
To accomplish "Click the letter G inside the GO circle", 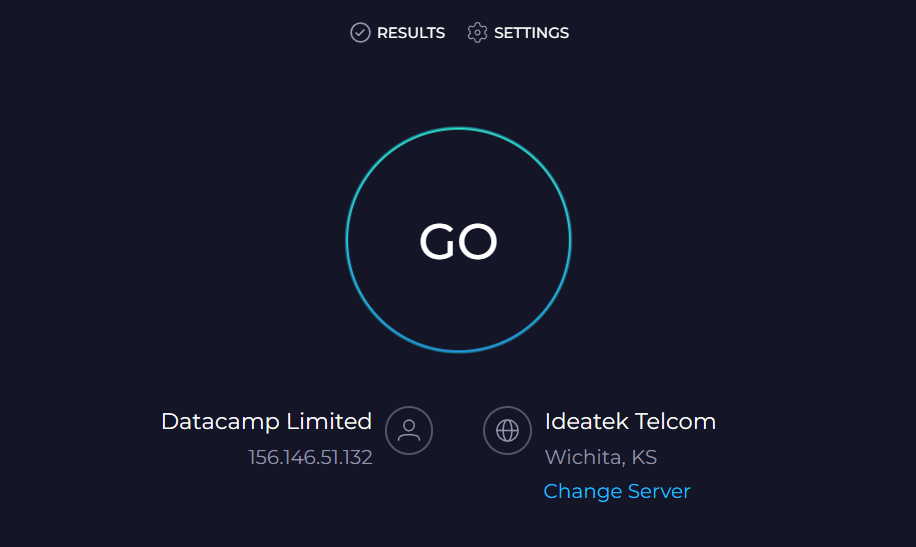I will tap(437, 241).
